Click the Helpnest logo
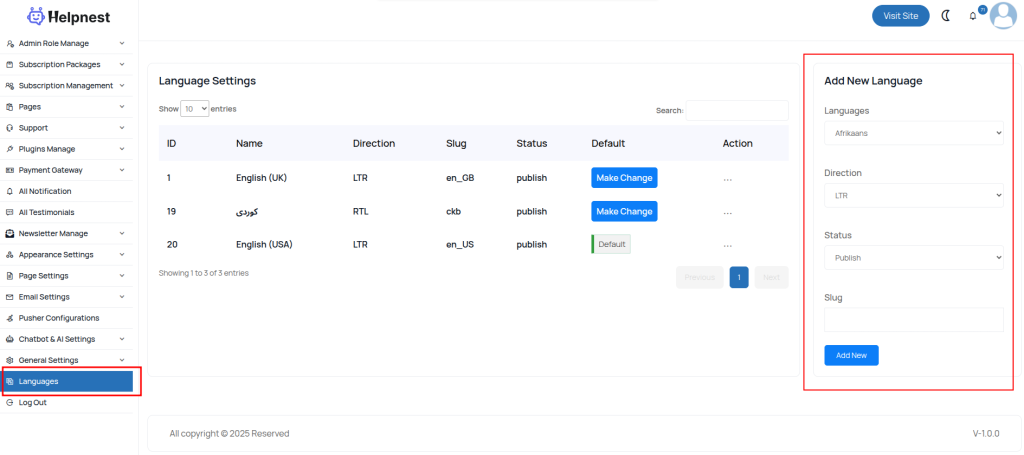The height and width of the screenshot is (455, 1024). point(69,16)
